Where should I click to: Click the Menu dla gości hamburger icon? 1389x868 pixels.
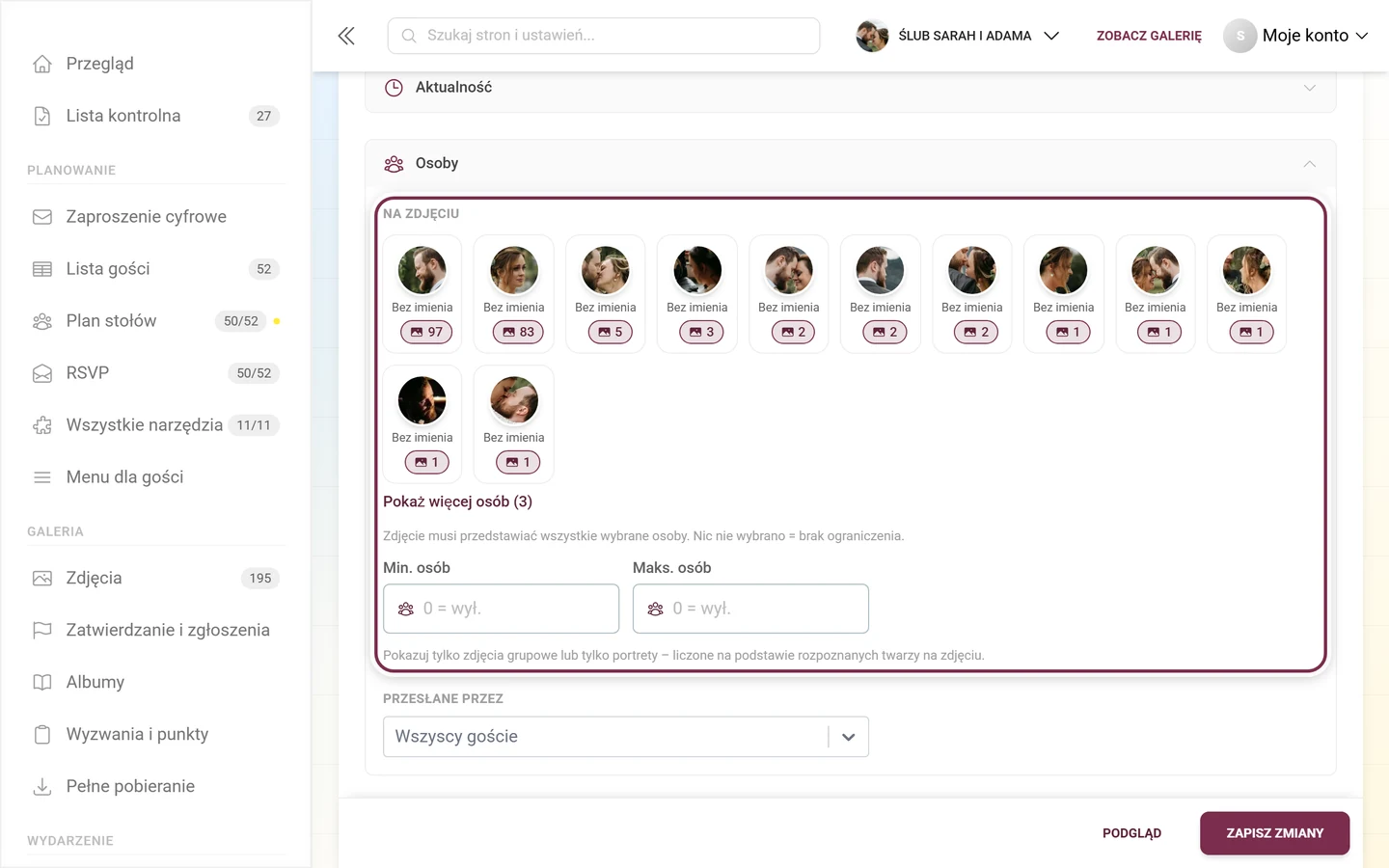(42, 477)
